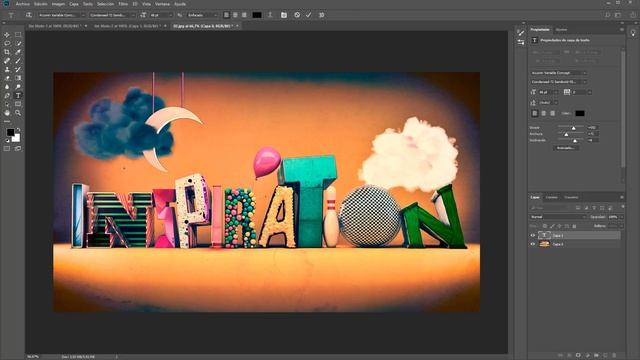Select the Brush tool
Viewport: 640px width, 360px height.
pos(18,61)
